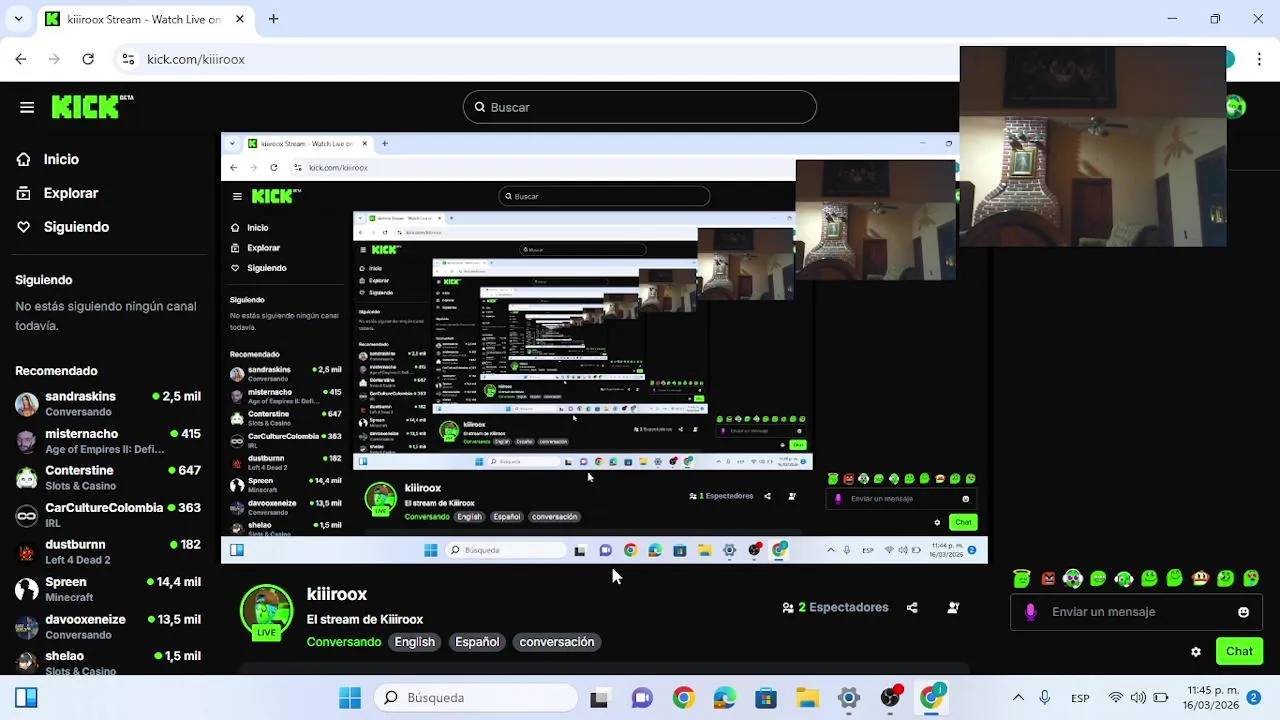The width and height of the screenshot is (1280, 720).
Task: Open Windows widgets panel icon
Action: tap(26, 697)
